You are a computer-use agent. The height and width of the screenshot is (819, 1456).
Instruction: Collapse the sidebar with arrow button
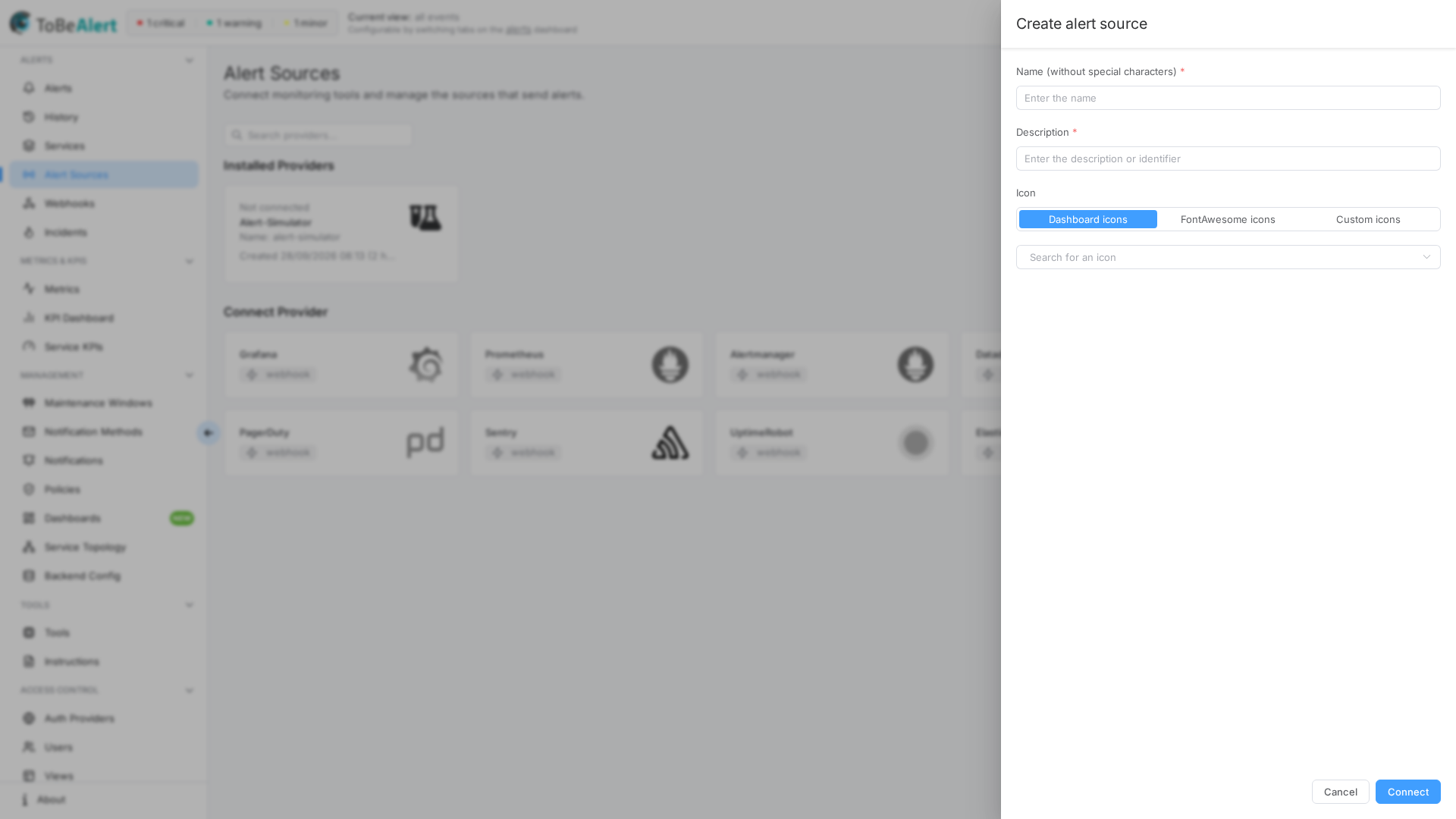(208, 433)
